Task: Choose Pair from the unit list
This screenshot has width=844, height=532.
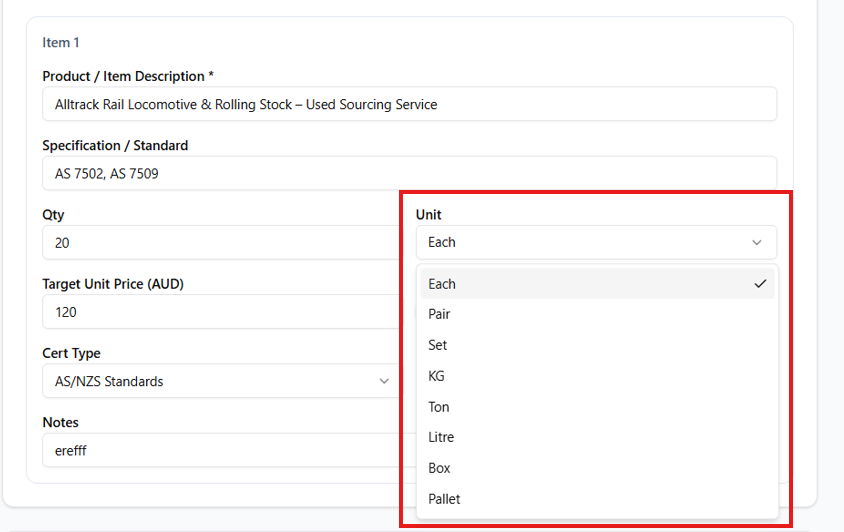Action: 597,314
